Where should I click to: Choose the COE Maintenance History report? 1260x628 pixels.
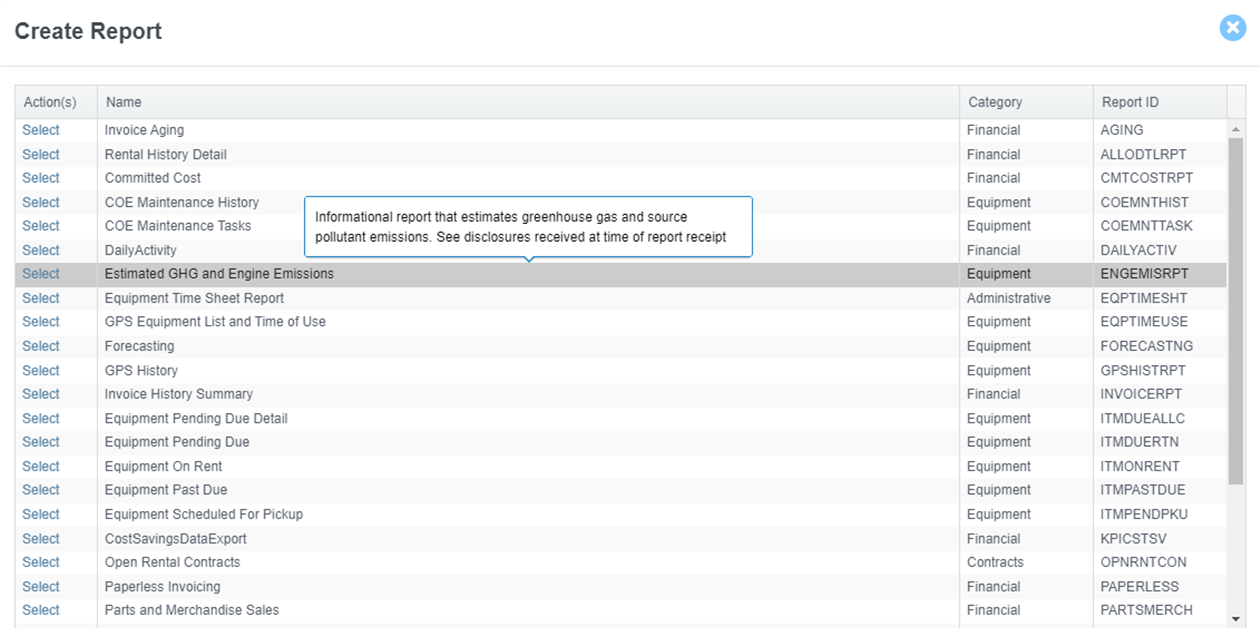[x=41, y=202]
